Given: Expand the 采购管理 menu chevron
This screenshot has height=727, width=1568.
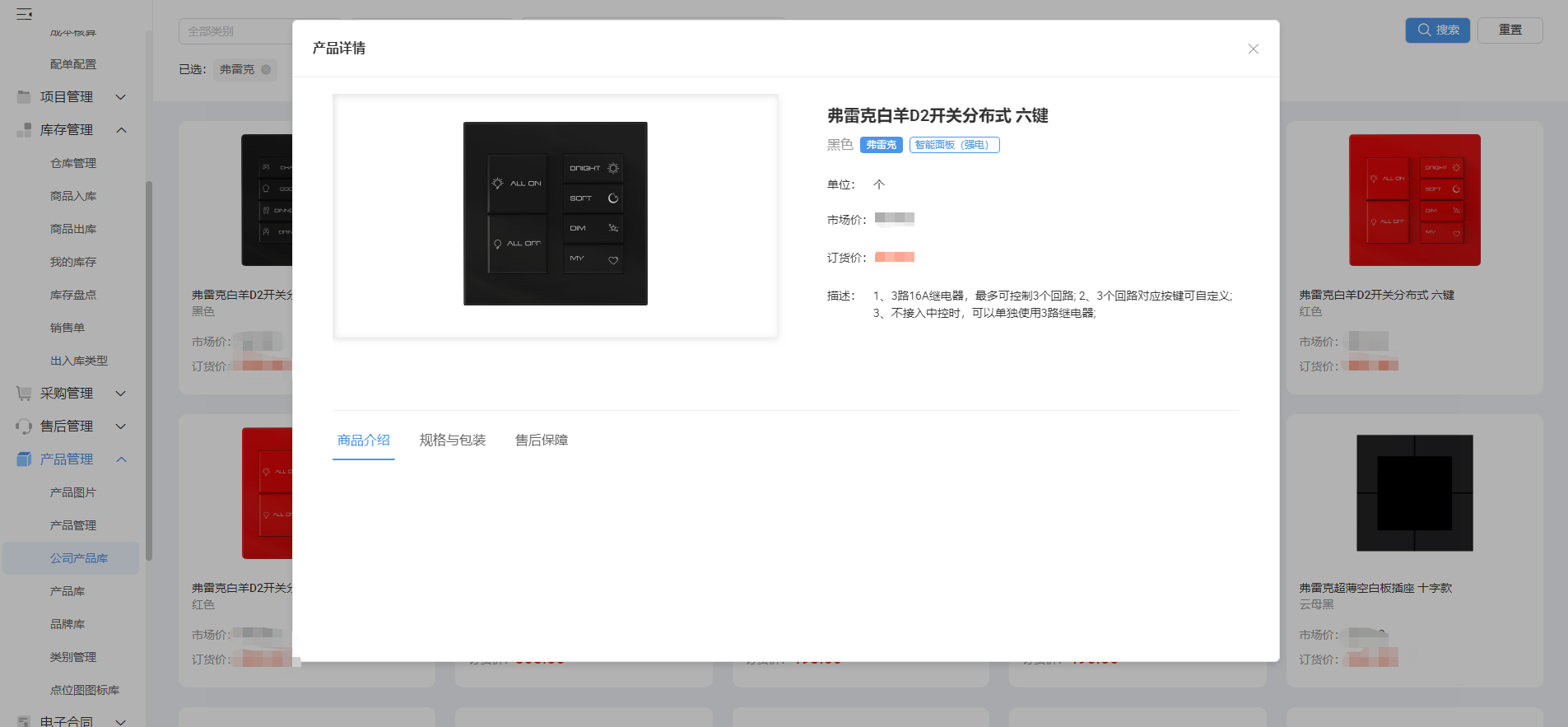Looking at the screenshot, I should point(121,394).
